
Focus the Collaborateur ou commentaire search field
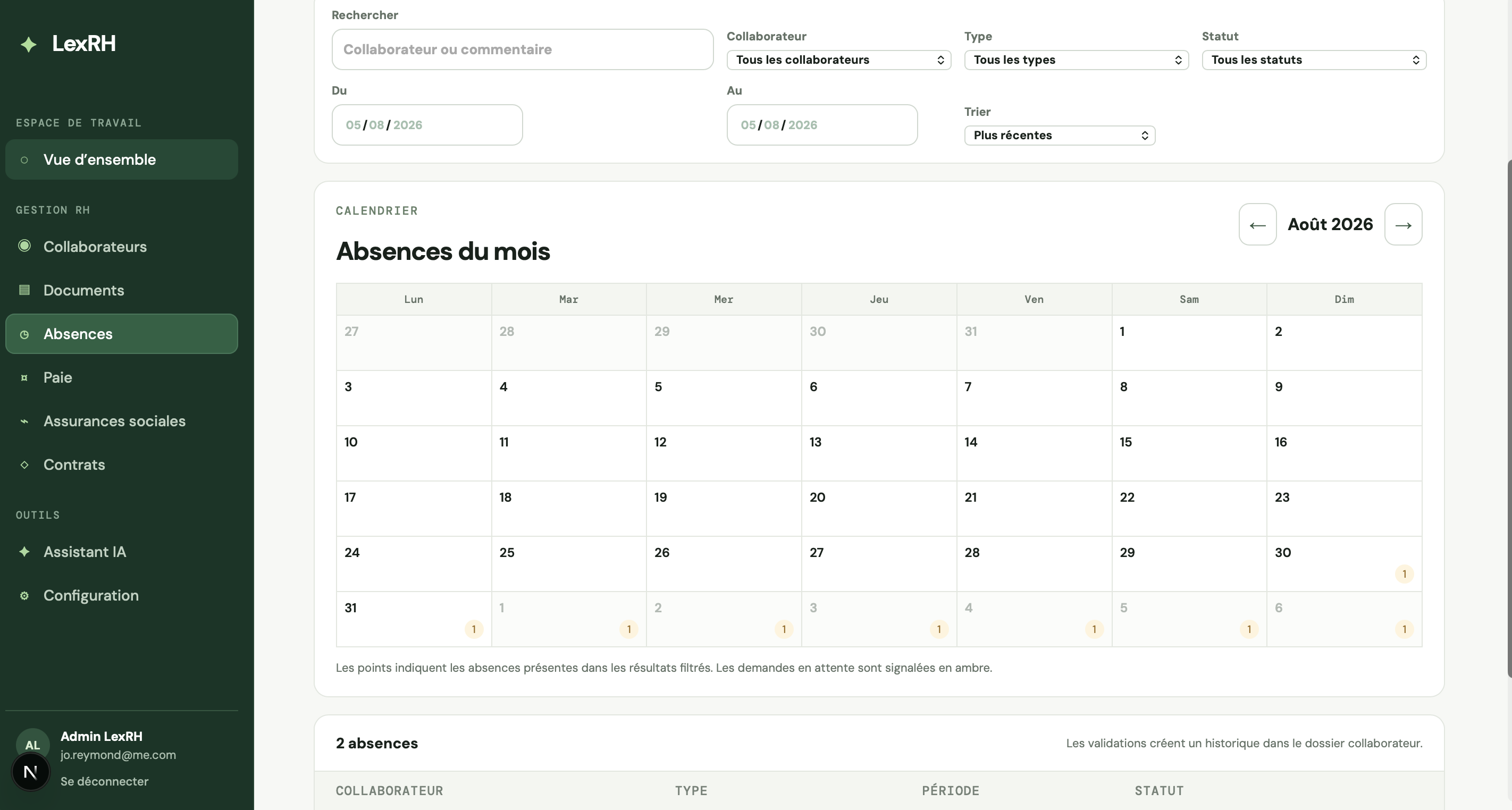523,49
